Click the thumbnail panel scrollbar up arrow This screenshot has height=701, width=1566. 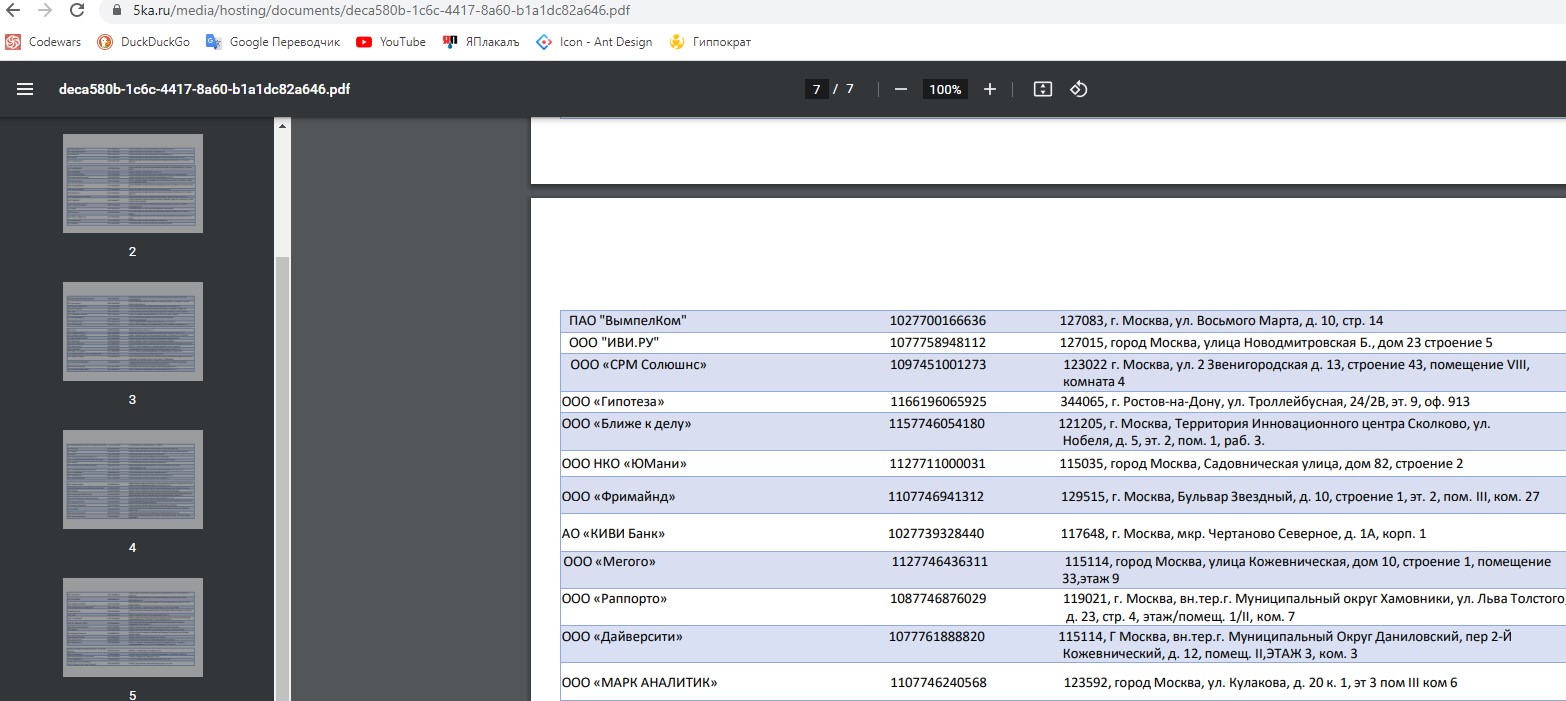click(283, 126)
